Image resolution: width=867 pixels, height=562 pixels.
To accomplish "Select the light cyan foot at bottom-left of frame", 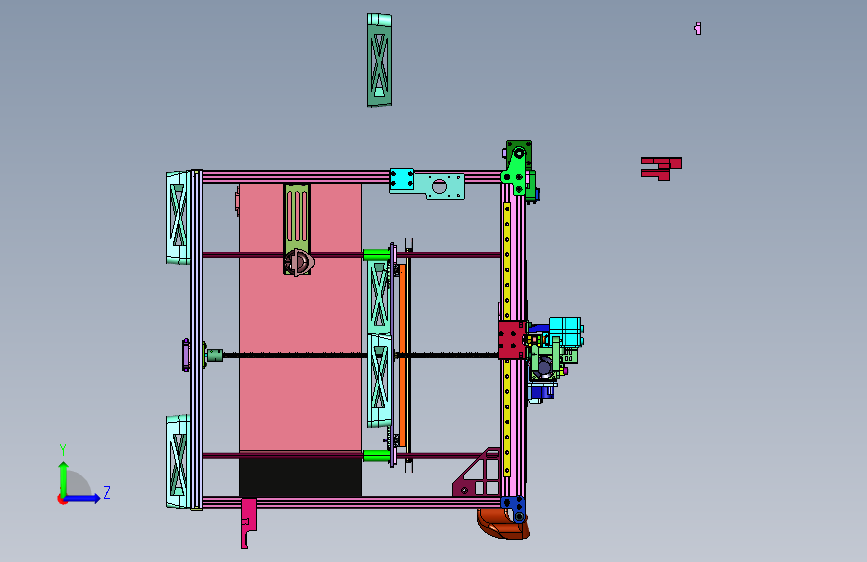I will click(x=178, y=461).
